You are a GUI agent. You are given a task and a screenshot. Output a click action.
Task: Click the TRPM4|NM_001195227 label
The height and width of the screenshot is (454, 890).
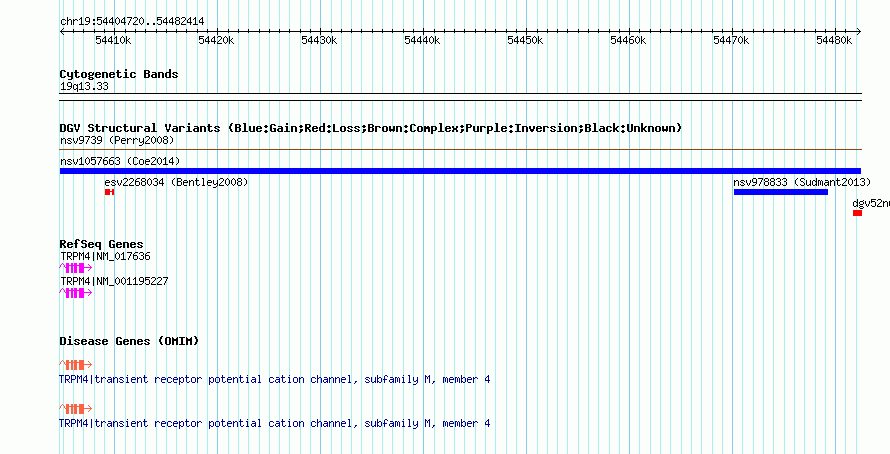[x=114, y=281]
